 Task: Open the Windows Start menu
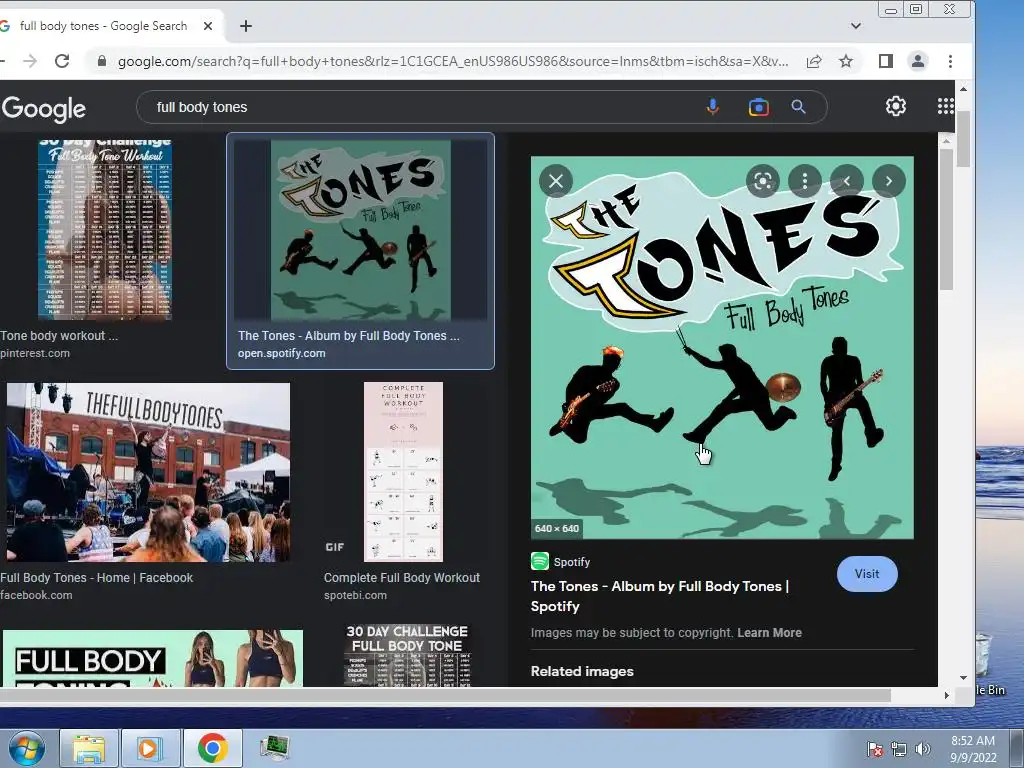coord(27,748)
